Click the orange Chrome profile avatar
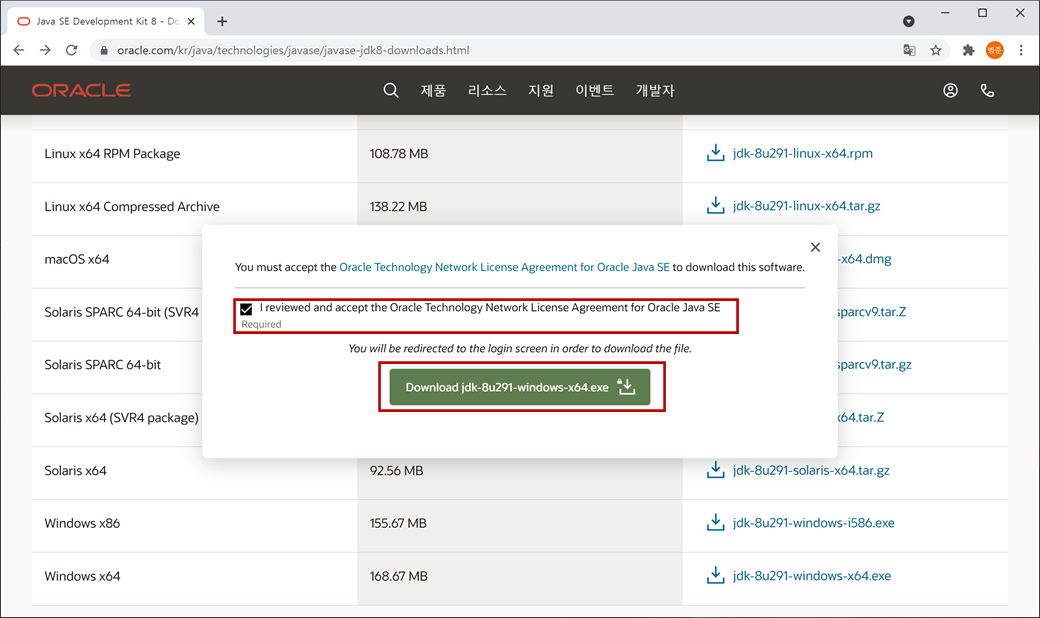1040x618 pixels. 994,50
